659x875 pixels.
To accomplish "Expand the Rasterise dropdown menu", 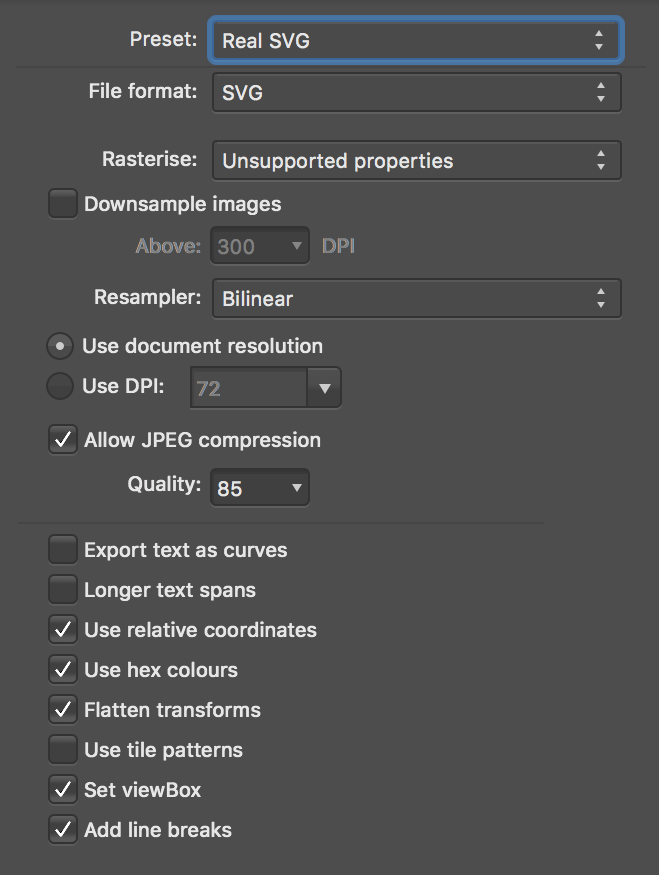I will [x=415, y=161].
